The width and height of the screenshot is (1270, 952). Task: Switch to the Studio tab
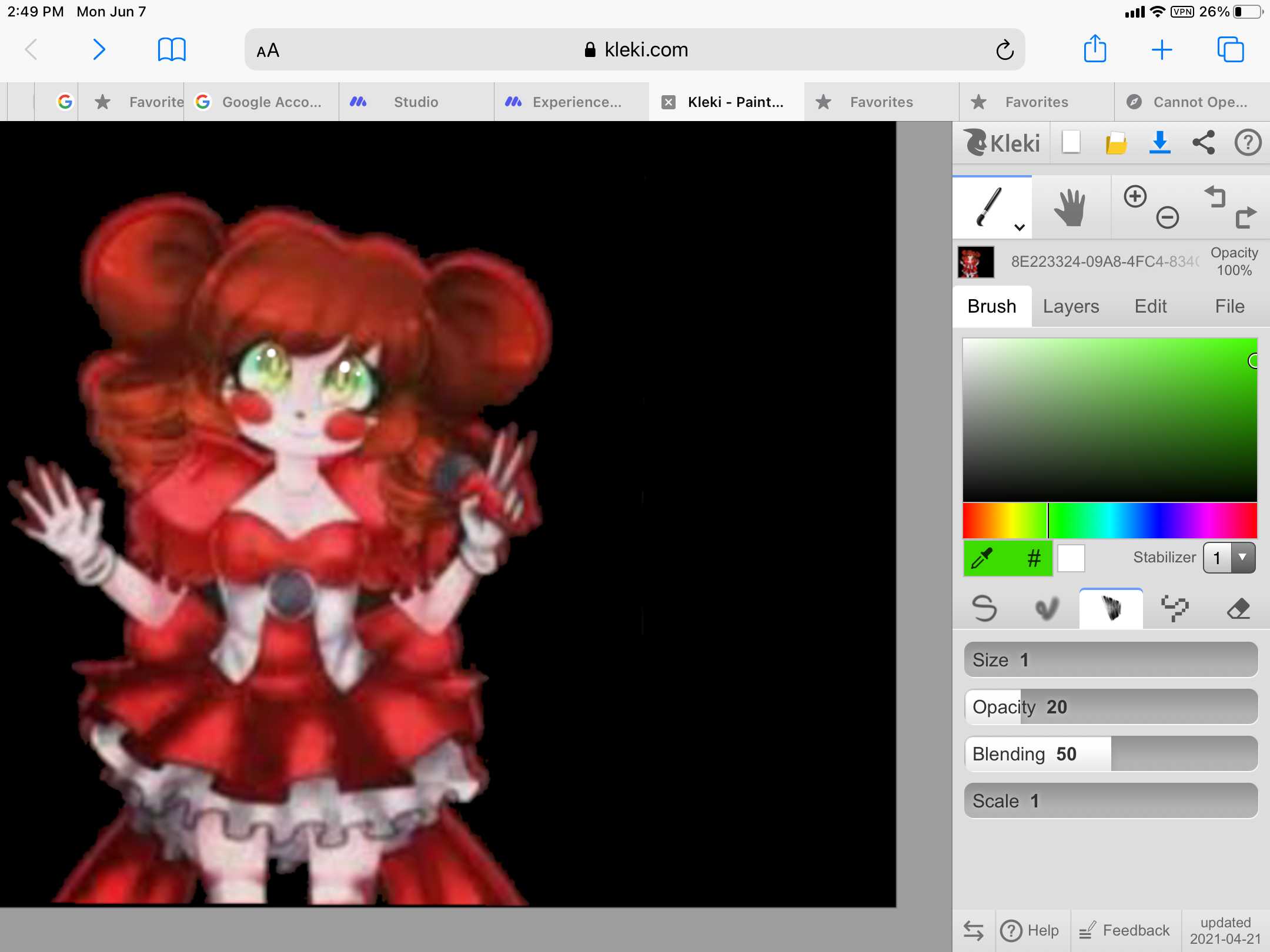click(x=416, y=102)
